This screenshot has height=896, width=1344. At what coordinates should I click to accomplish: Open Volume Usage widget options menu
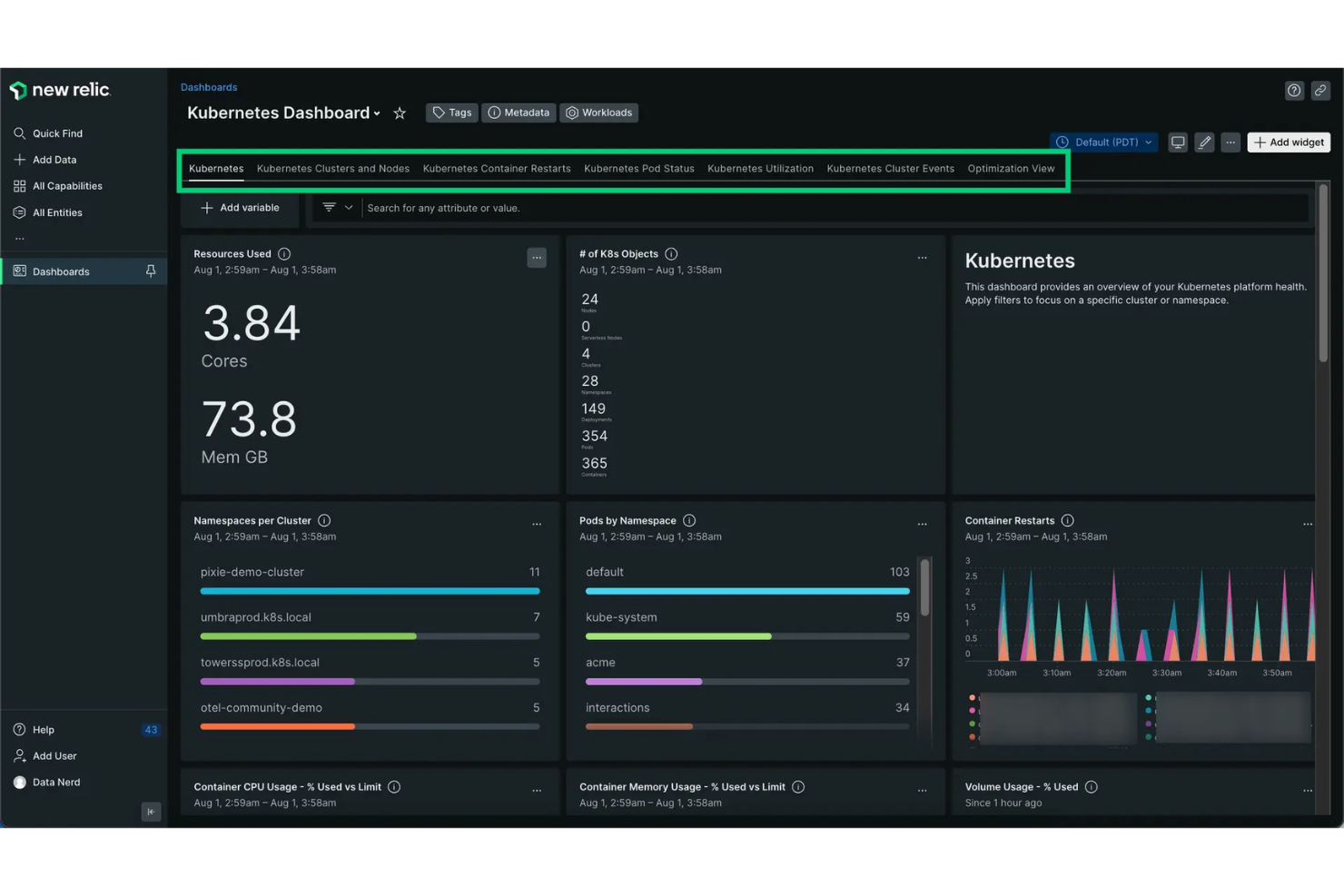point(1308,791)
